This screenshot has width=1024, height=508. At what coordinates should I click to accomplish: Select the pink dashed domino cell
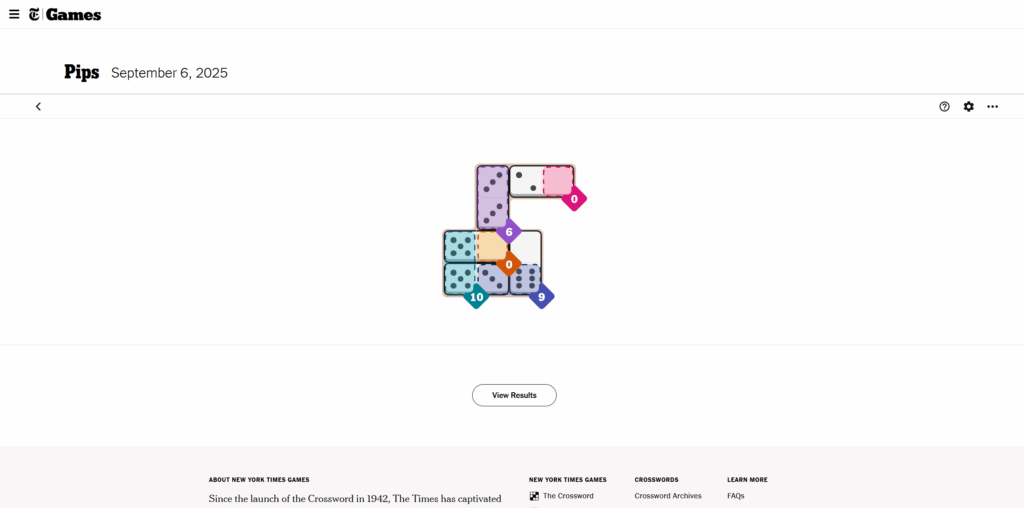click(x=558, y=181)
